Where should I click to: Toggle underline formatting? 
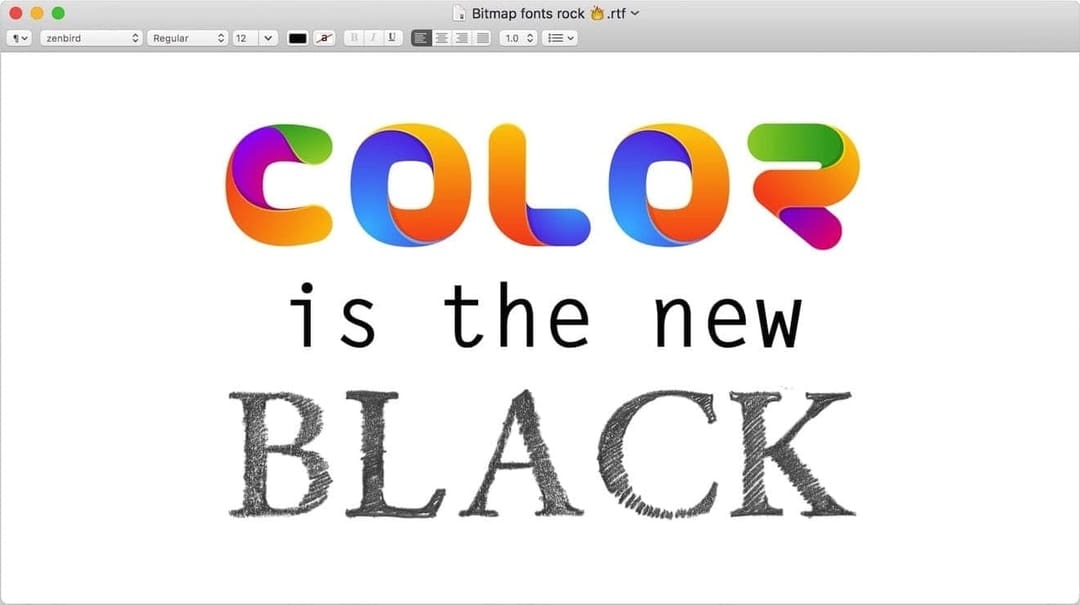pos(392,38)
